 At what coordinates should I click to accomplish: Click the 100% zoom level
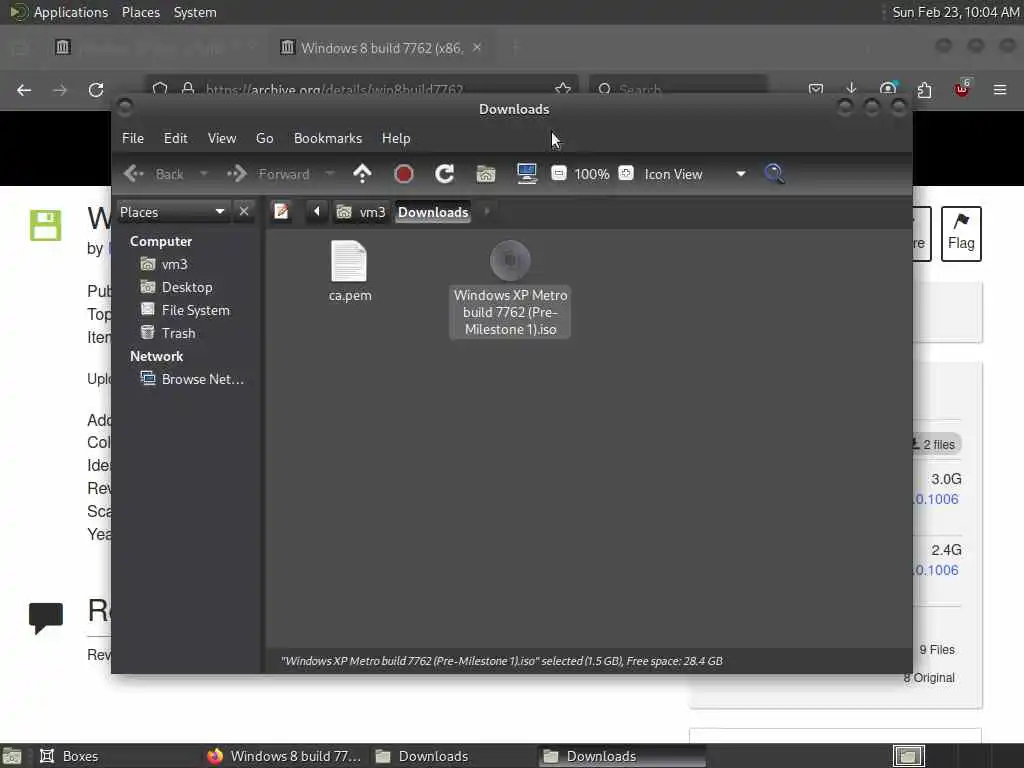coord(592,174)
